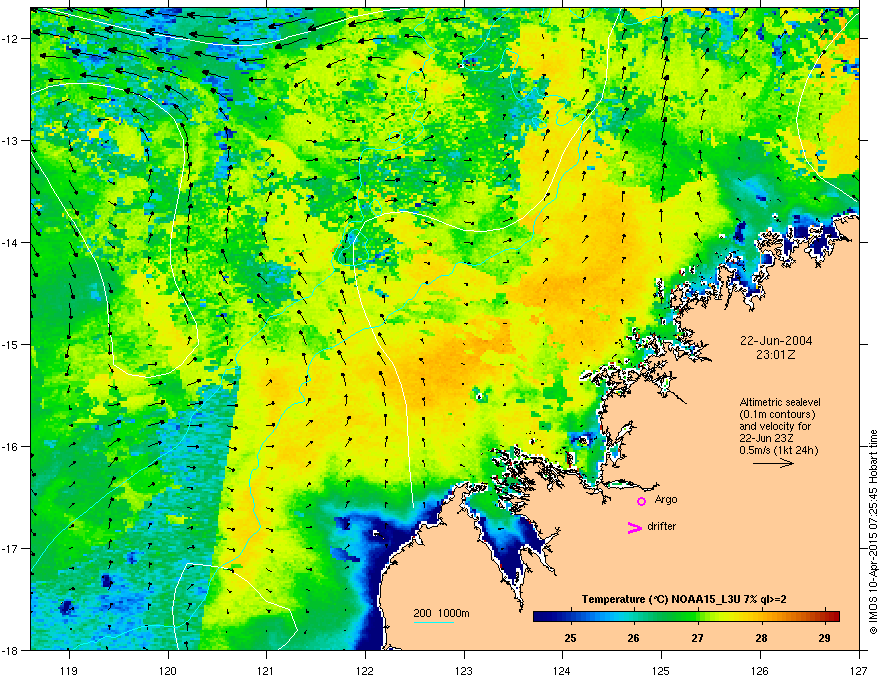880x680 pixels.
Task: Click the longitude axis label 121
Action: tap(266, 671)
